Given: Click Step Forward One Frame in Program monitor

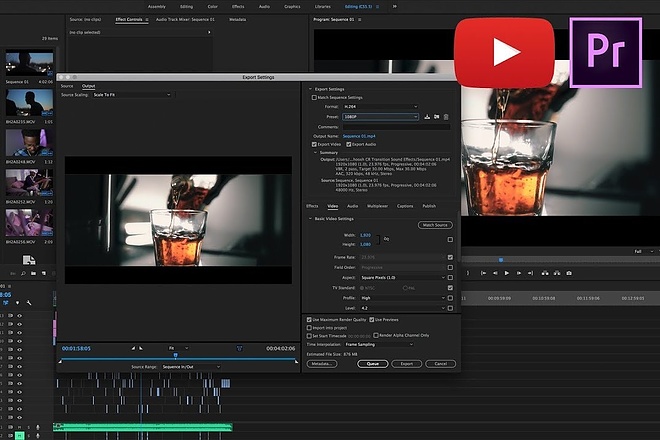Looking at the screenshot, I should pyautogui.click(x=519, y=273).
